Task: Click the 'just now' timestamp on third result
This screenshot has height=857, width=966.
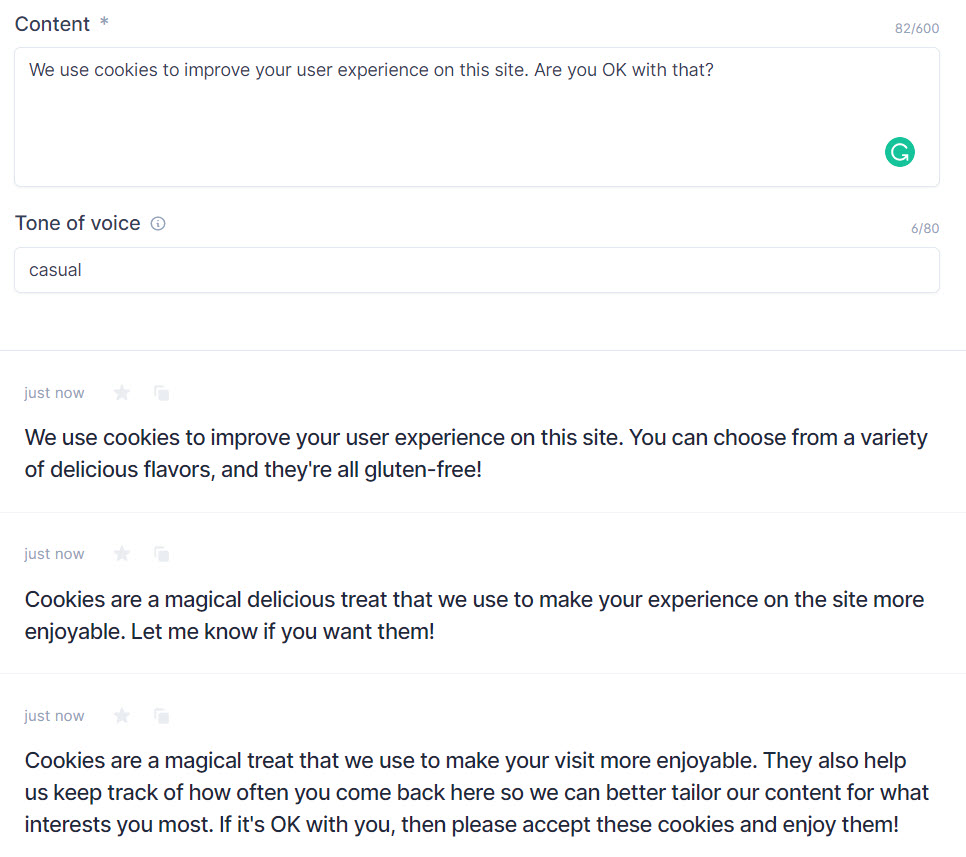Action: click(54, 716)
